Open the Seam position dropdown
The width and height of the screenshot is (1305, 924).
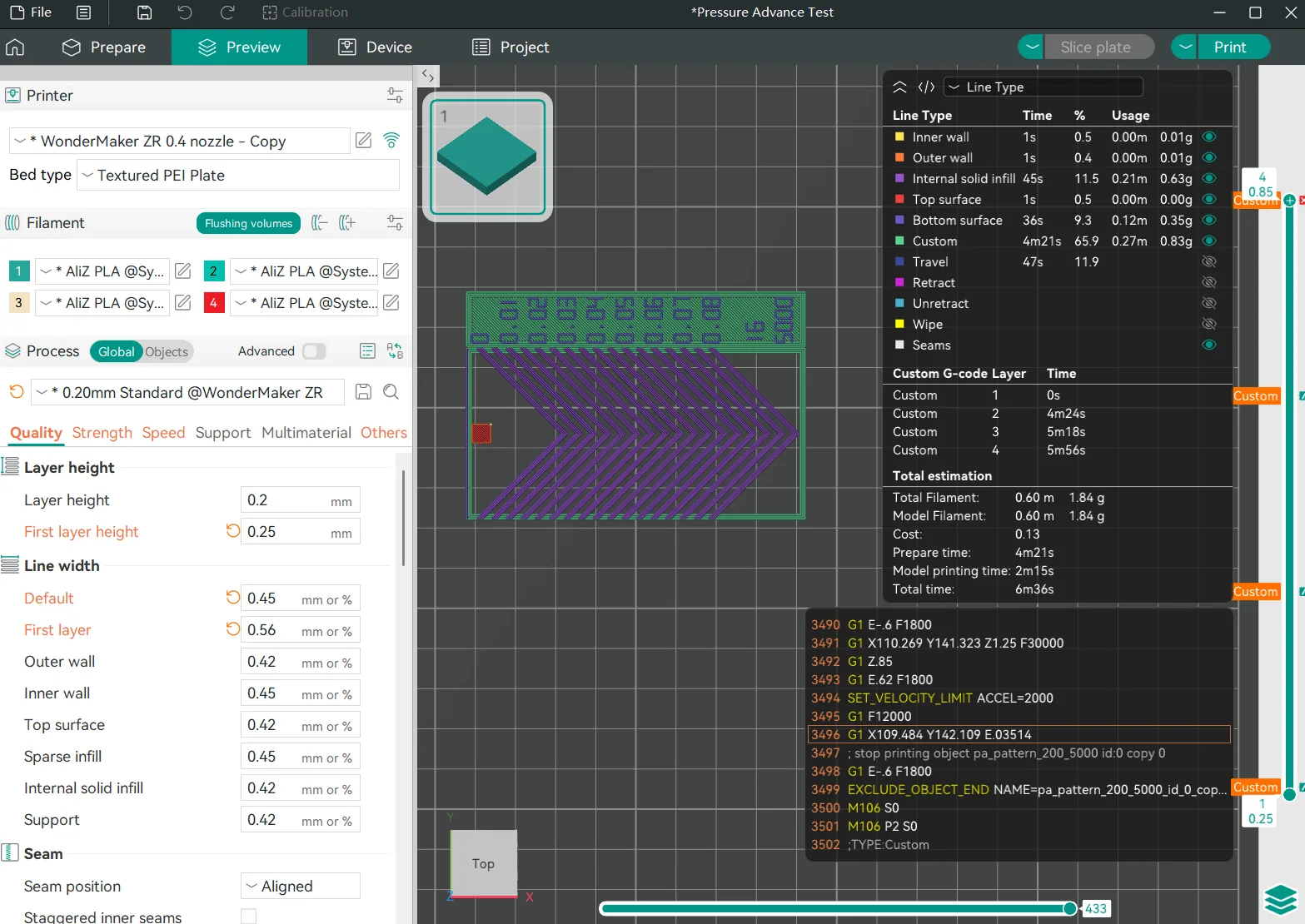[x=301, y=886]
